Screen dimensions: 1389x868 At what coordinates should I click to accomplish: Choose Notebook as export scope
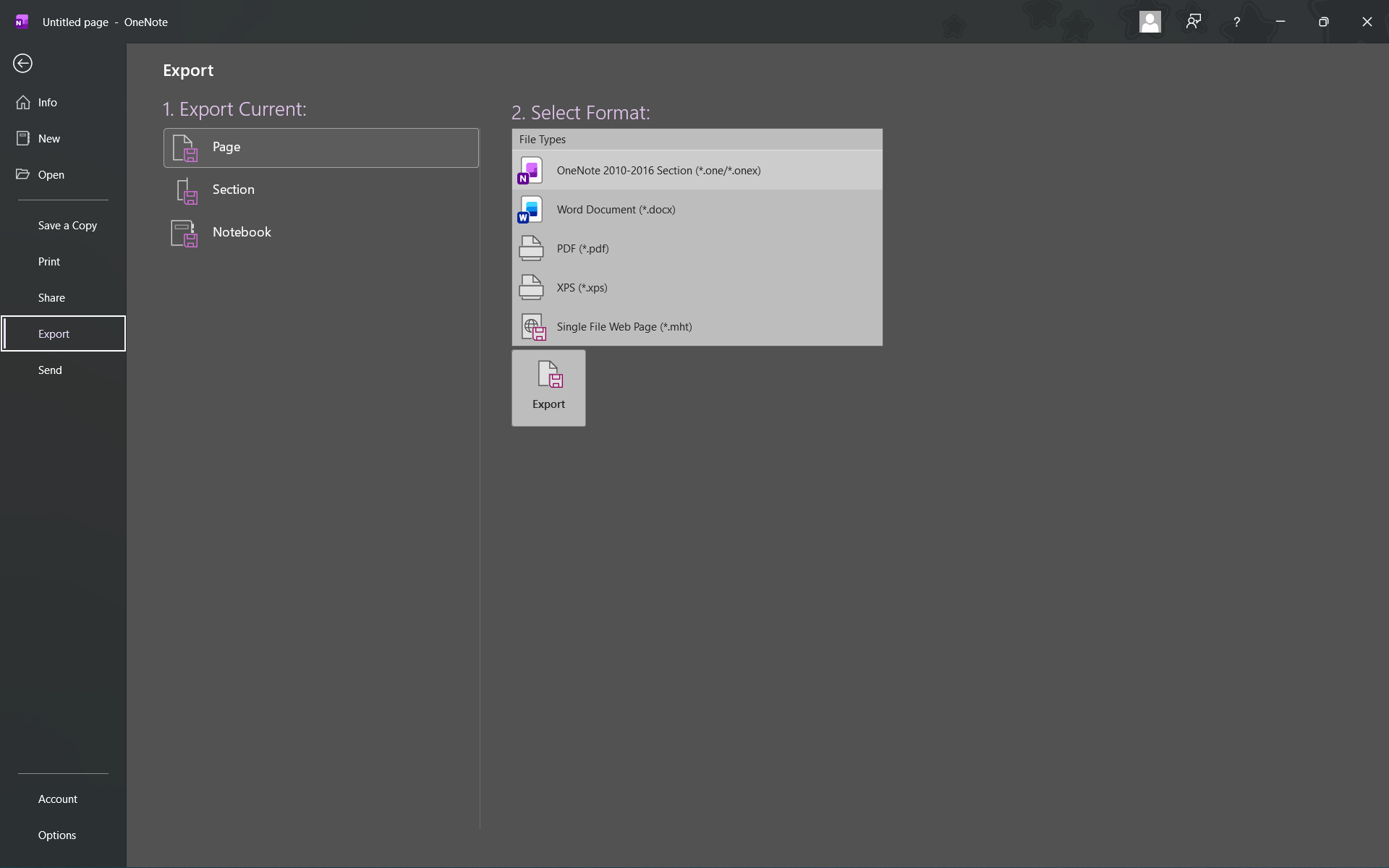click(x=321, y=233)
